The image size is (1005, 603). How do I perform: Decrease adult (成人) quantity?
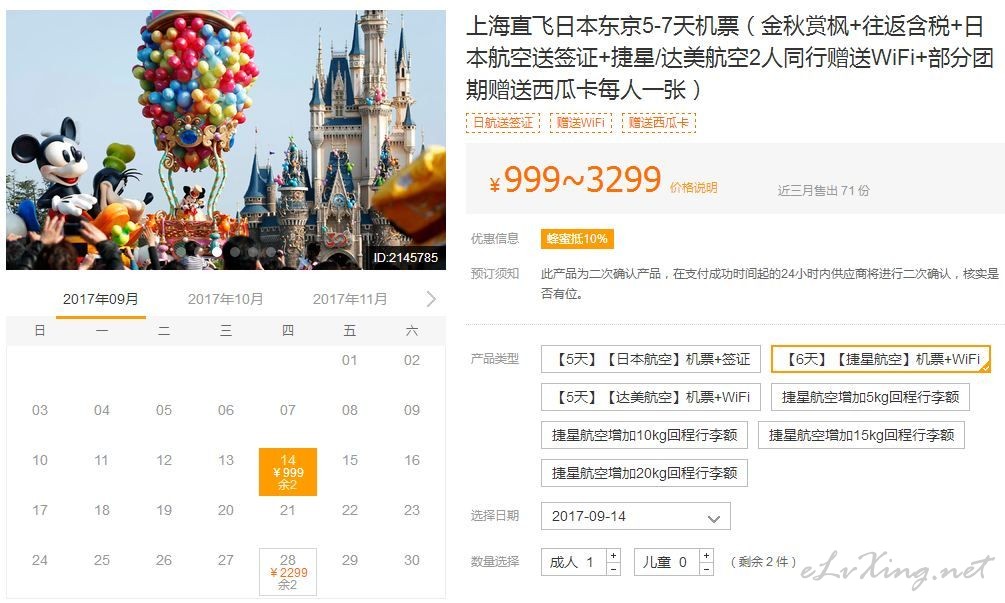pyautogui.click(x=613, y=569)
